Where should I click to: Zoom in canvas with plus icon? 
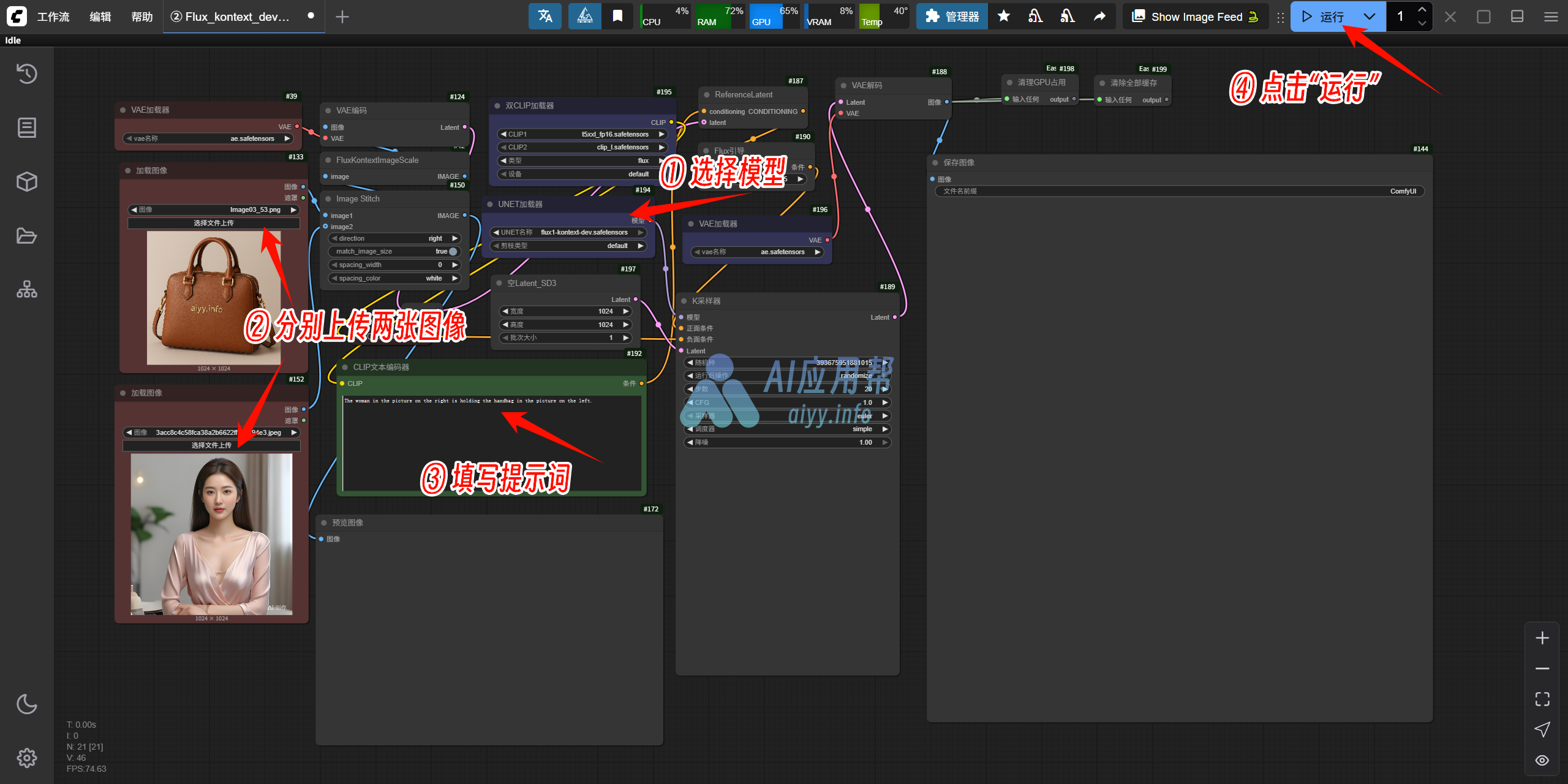pos(1542,638)
